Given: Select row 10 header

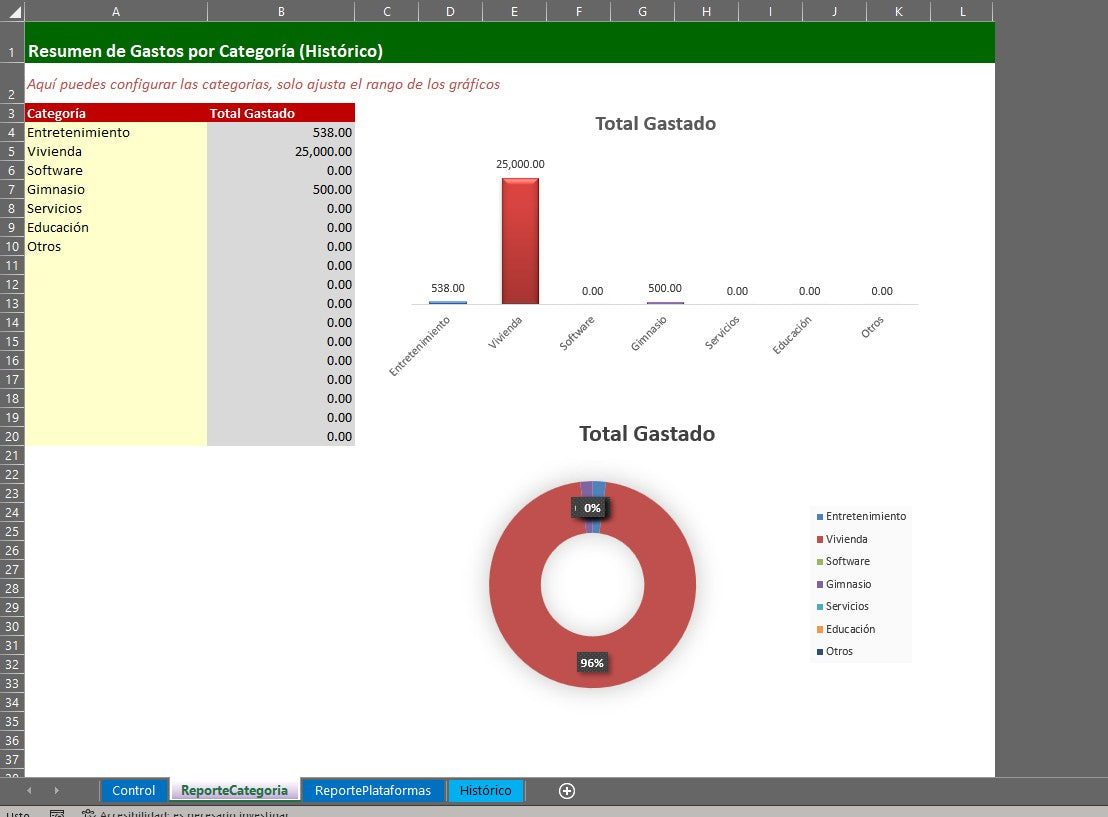Looking at the screenshot, I should point(12,247).
